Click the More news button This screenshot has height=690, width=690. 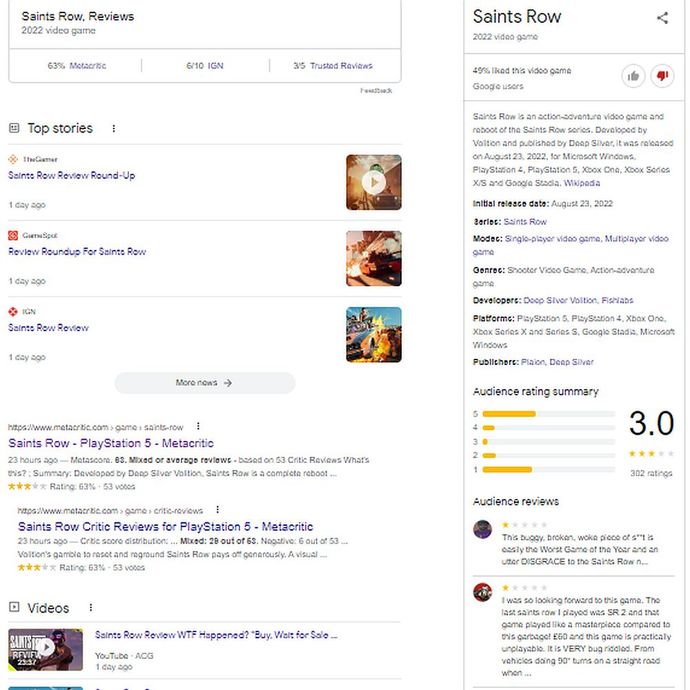[x=205, y=383]
